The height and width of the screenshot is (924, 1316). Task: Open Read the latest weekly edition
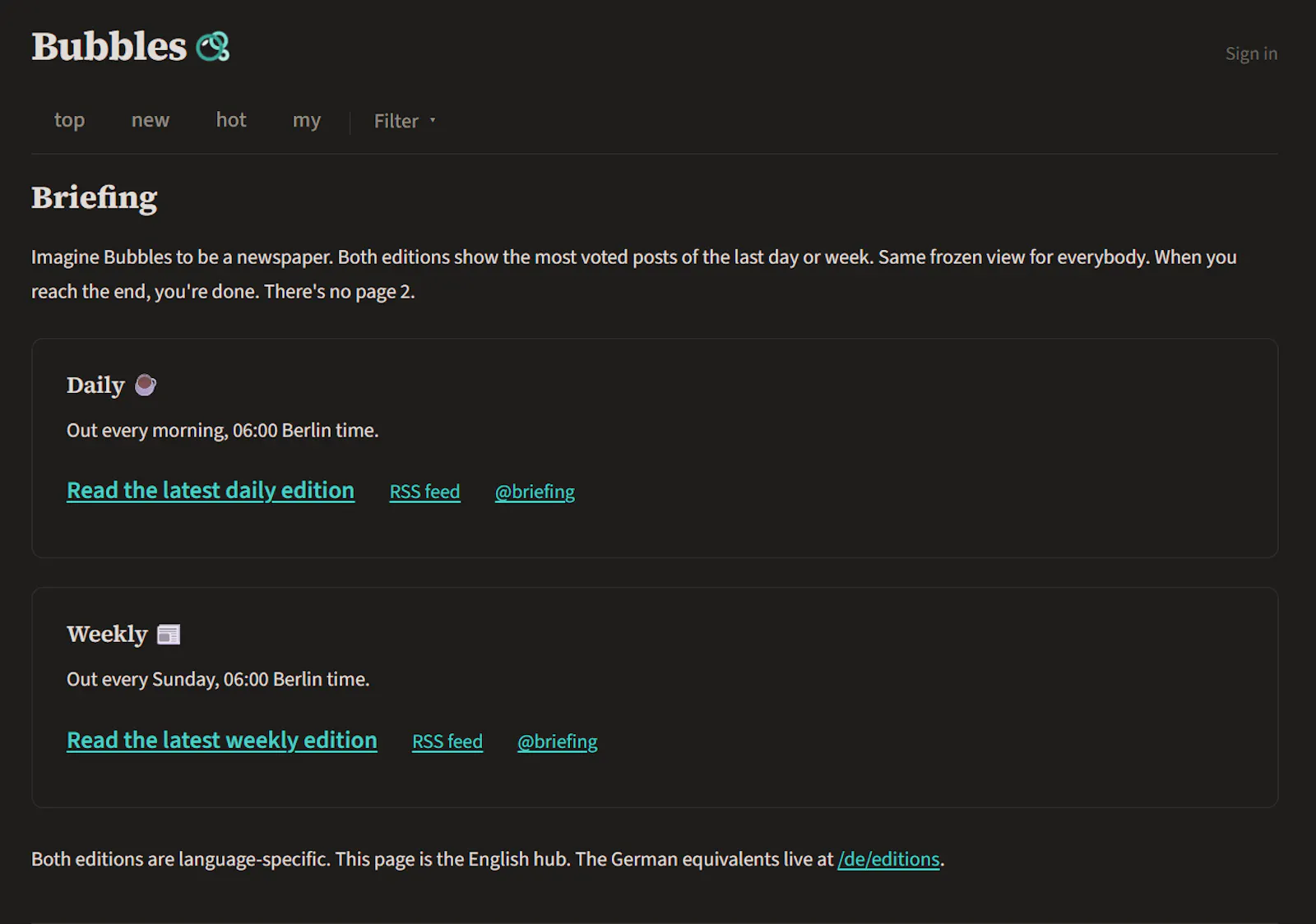coord(222,741)
